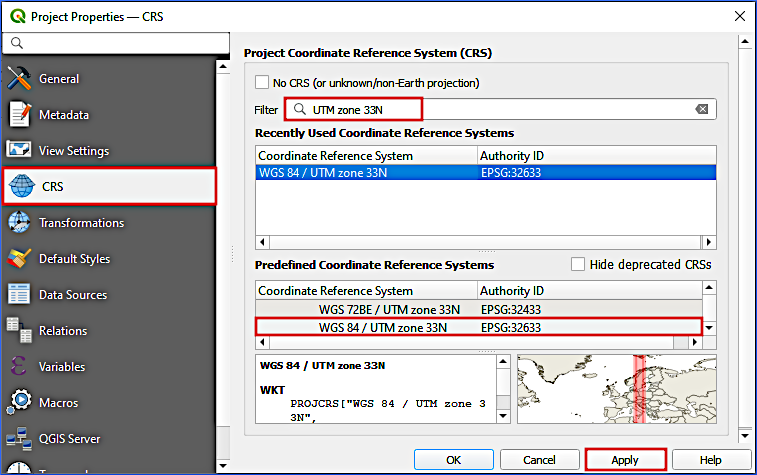
Task: Switch to the Data Sources tab label
Action: point(73,295)
